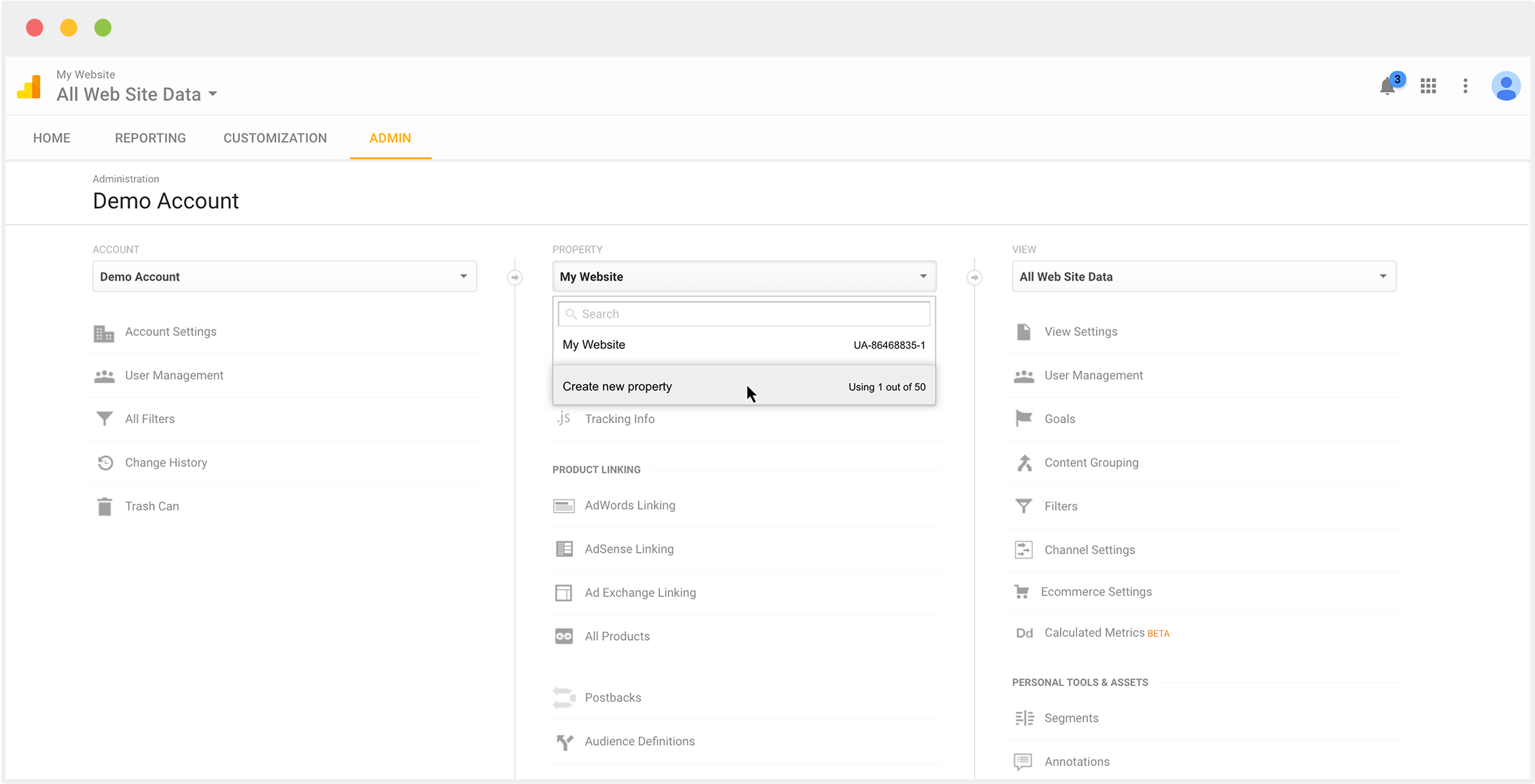Click the View Settings document icon
This screenshot has width=1535, height=784.
(x=1024, y=331)
